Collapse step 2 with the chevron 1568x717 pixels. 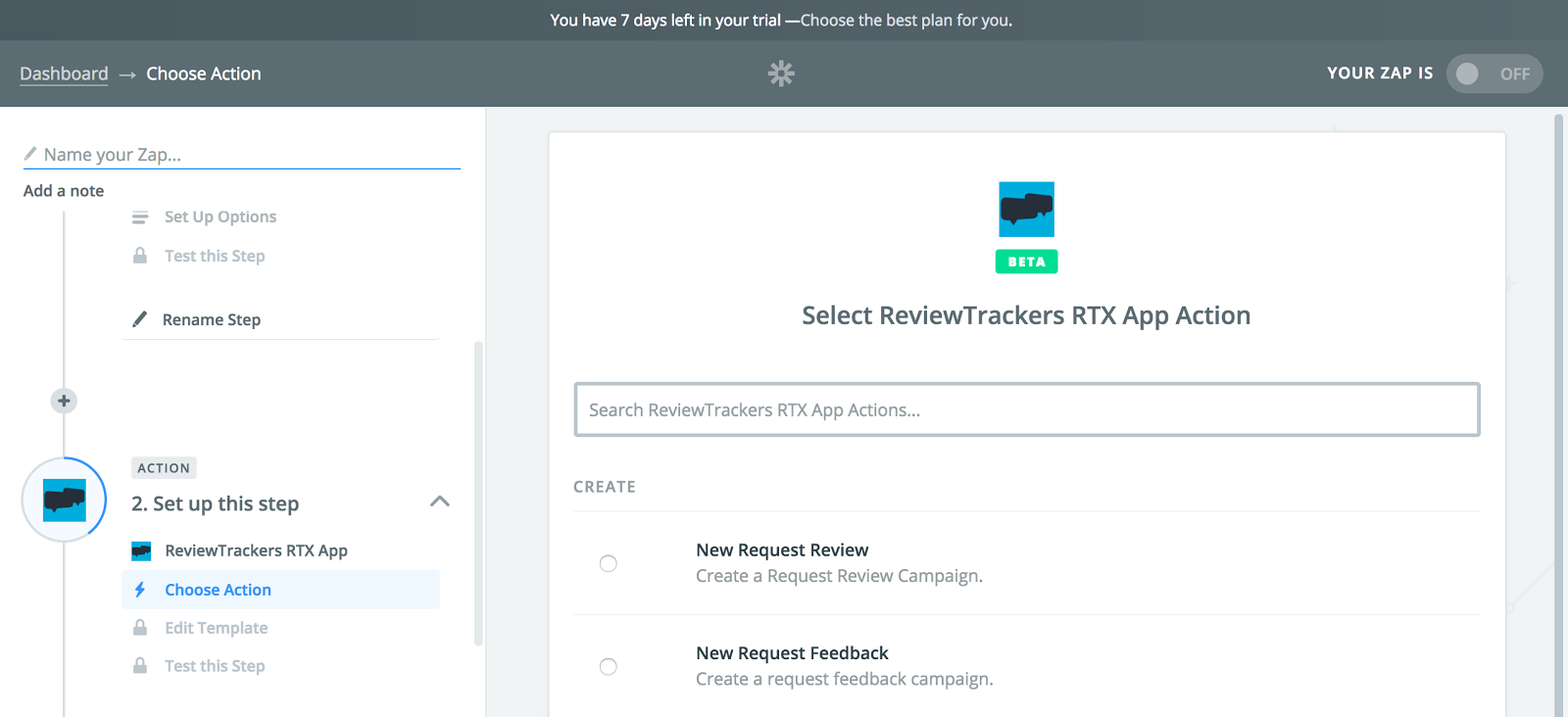440,502
